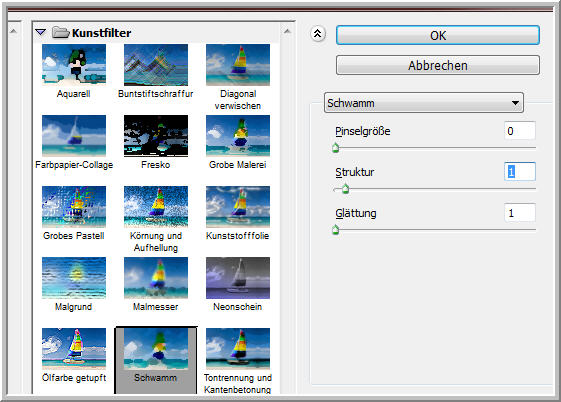Click the Abbrechen button

(438, 65)
